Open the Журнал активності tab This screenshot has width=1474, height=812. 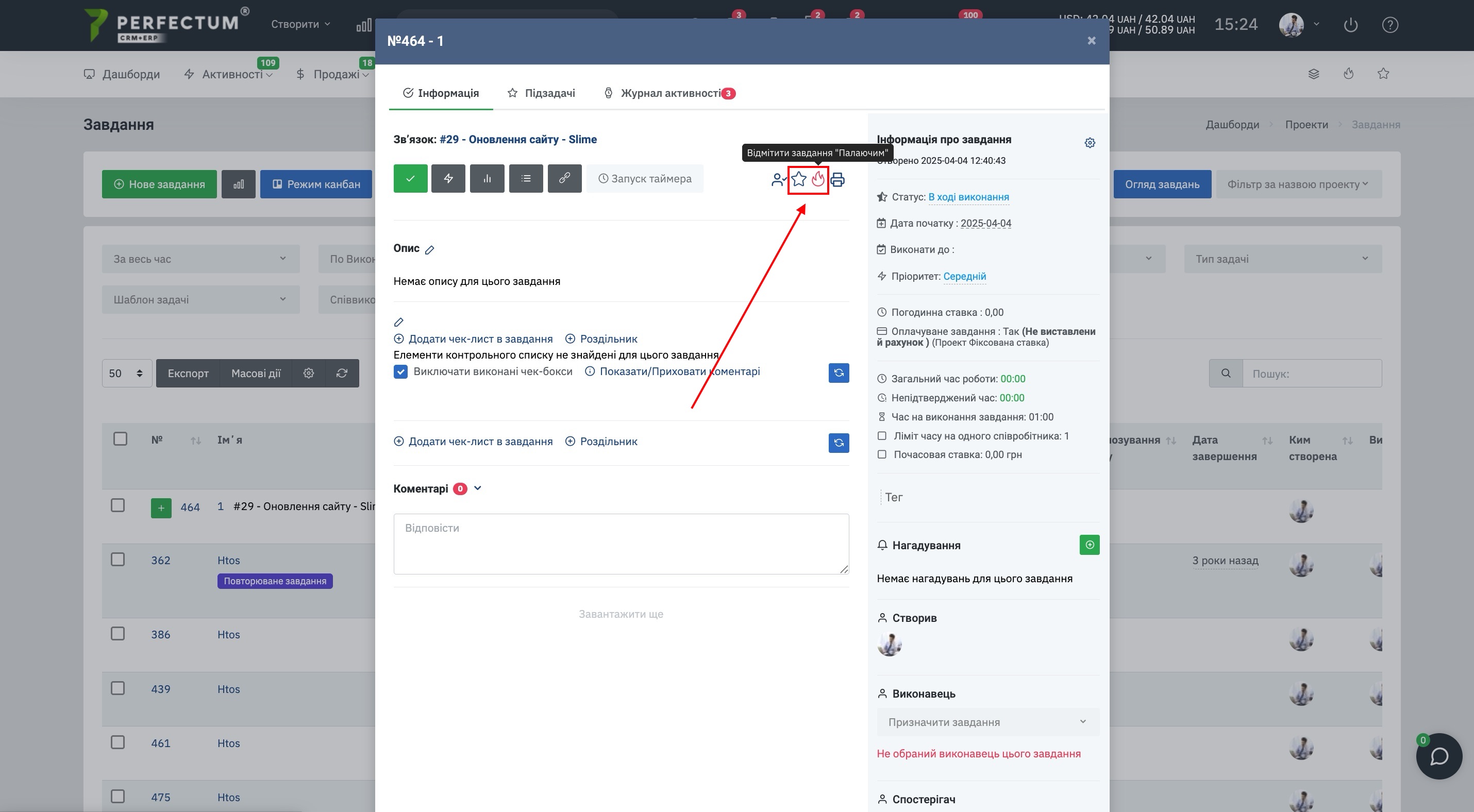(x=670, y=93)
